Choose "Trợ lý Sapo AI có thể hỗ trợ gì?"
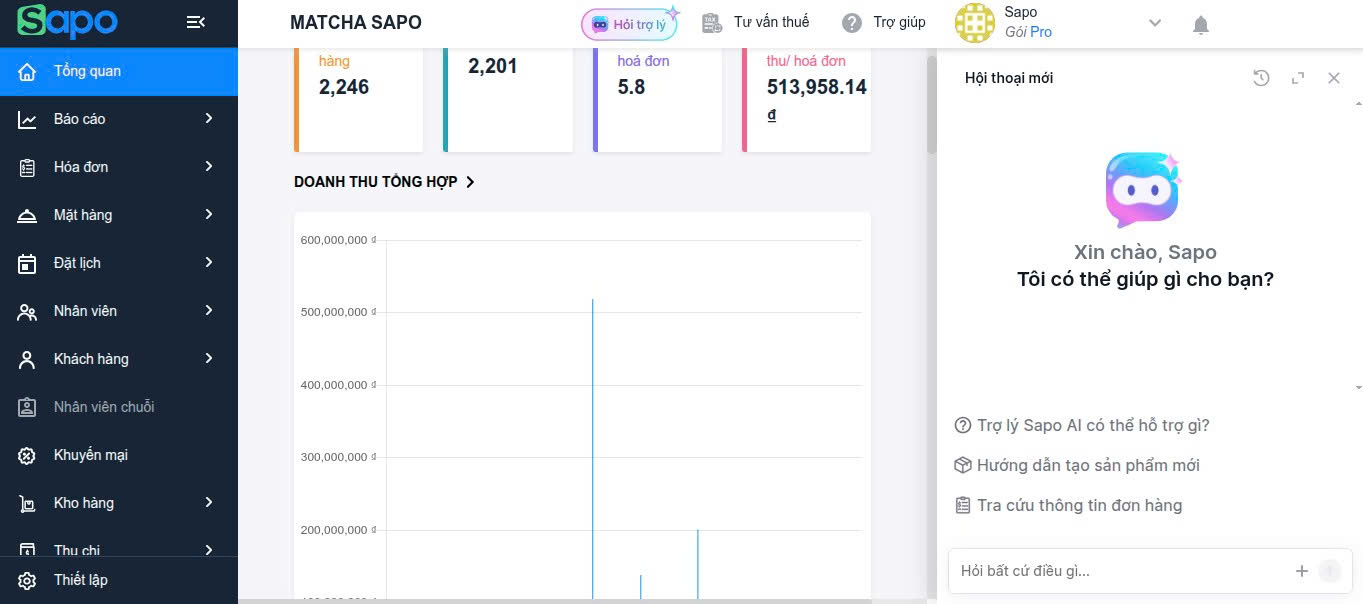Image resolution: width=1363 pixels, height=604 pixels. 1082,425
